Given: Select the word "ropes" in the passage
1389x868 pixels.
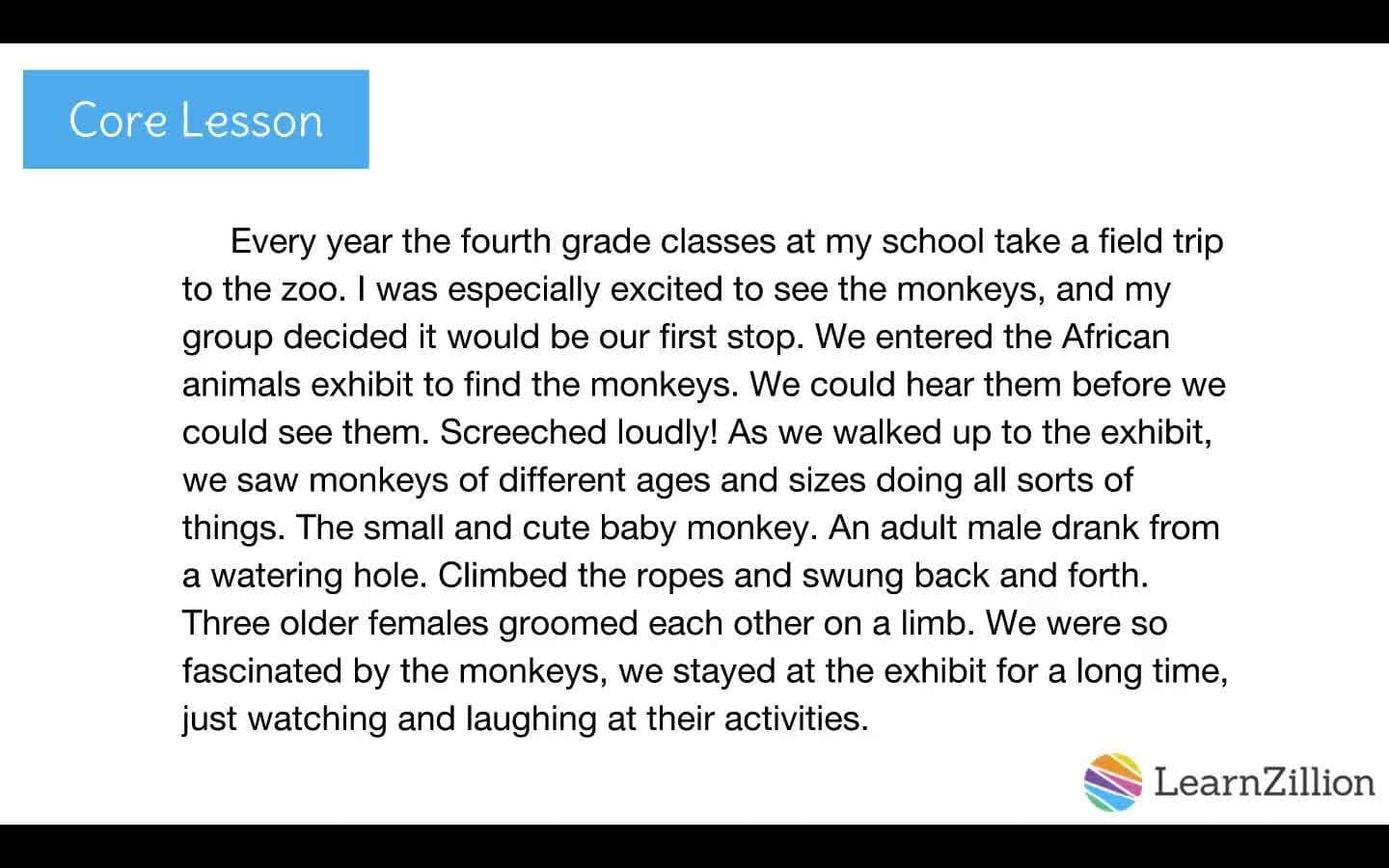Looking at the screenshot, I should (x=679, y=576).
